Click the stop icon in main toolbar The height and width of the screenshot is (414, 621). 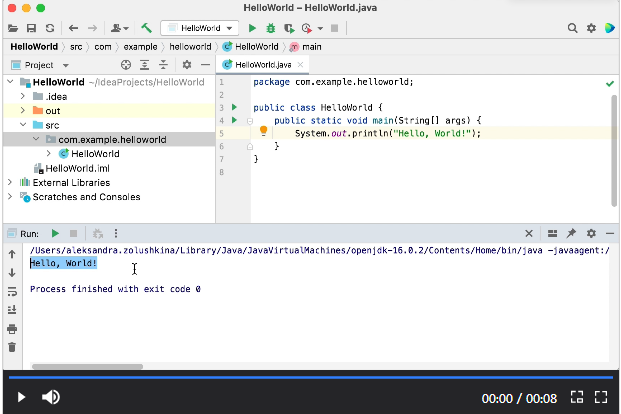click(335, 28)
